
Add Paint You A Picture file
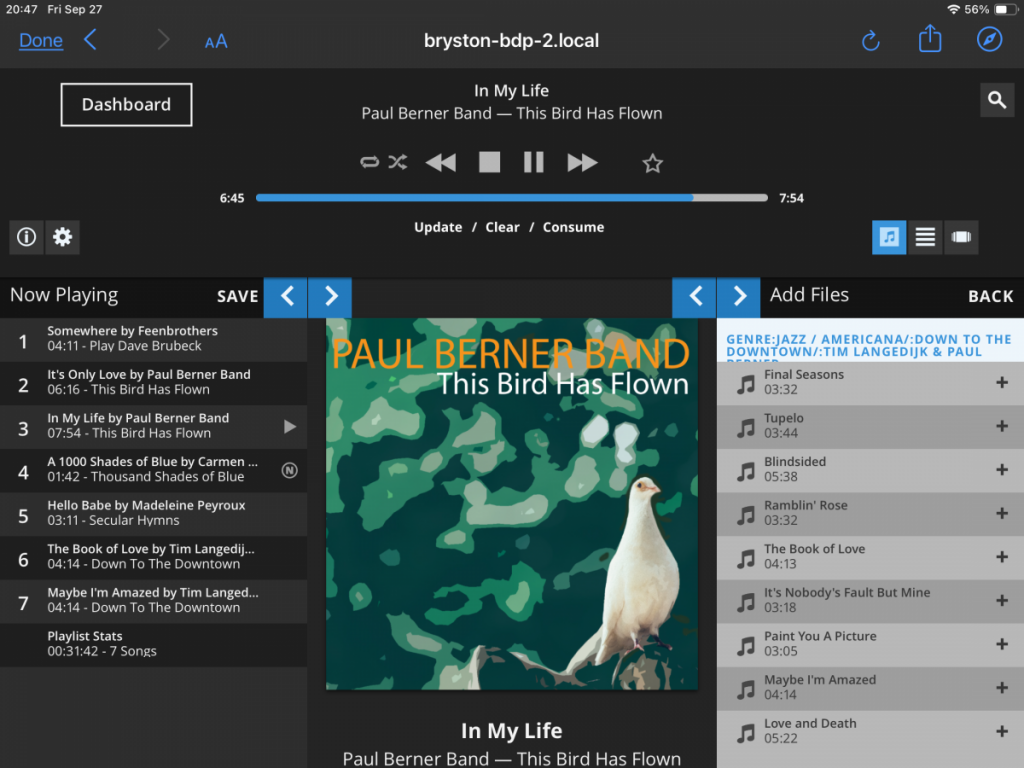click(1002, 645)
